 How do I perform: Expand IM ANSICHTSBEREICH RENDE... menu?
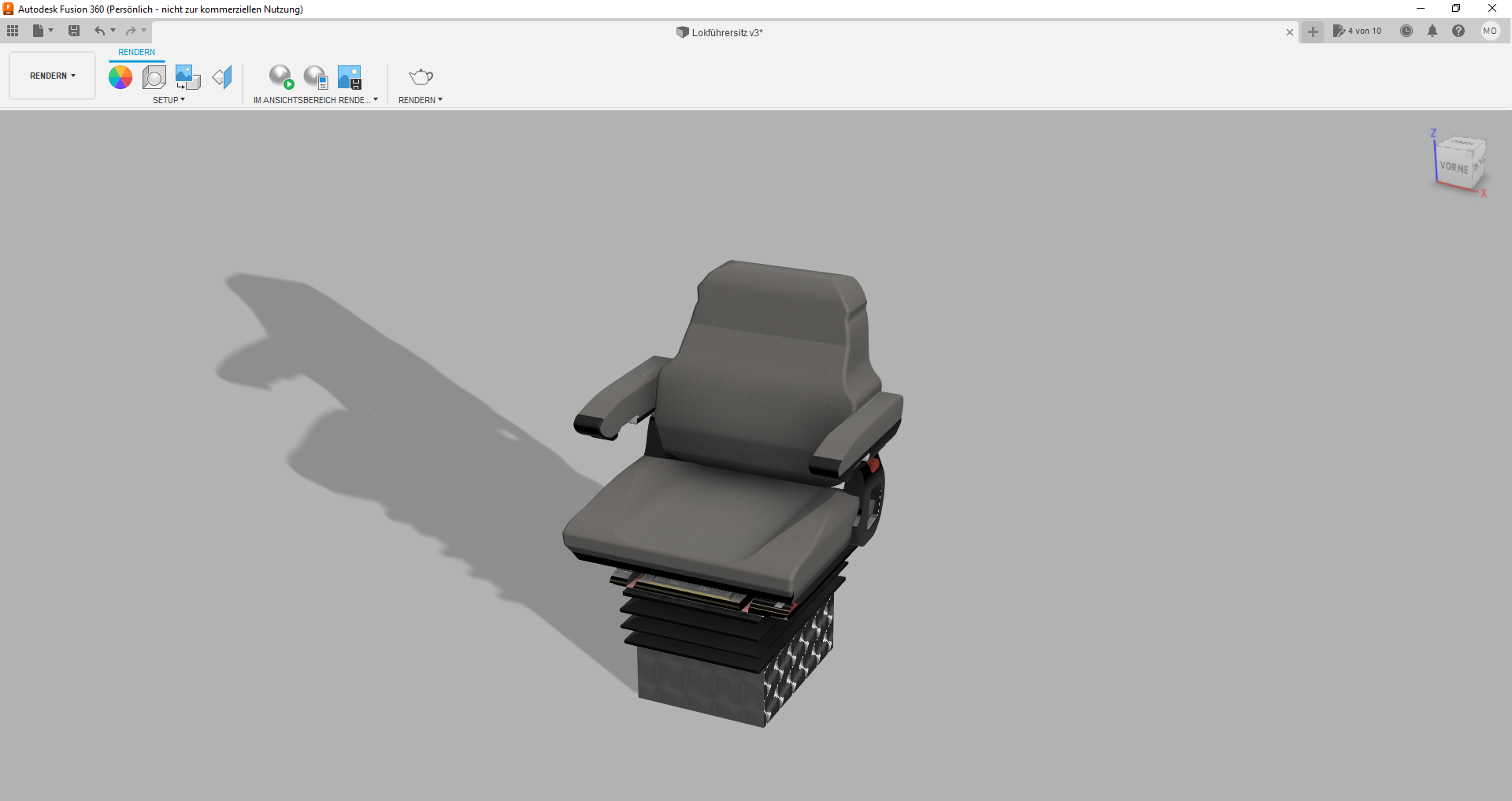click(x=316, y=100)
